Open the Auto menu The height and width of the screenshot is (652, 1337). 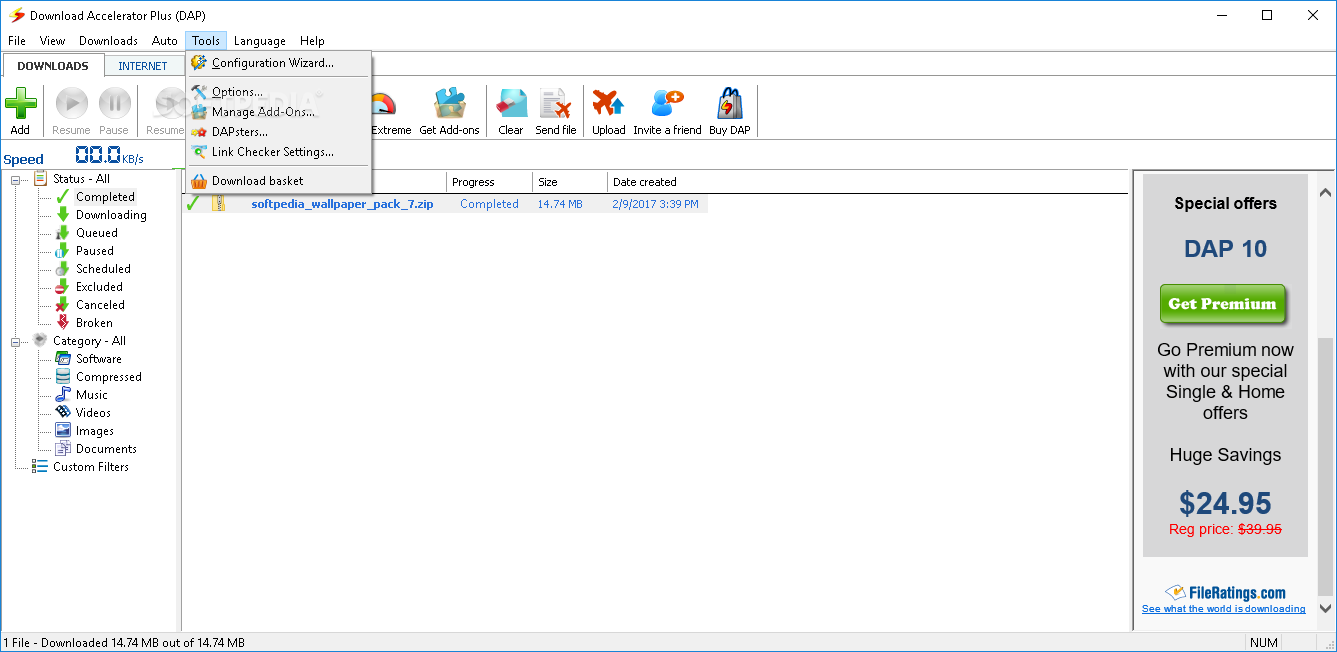165,41
